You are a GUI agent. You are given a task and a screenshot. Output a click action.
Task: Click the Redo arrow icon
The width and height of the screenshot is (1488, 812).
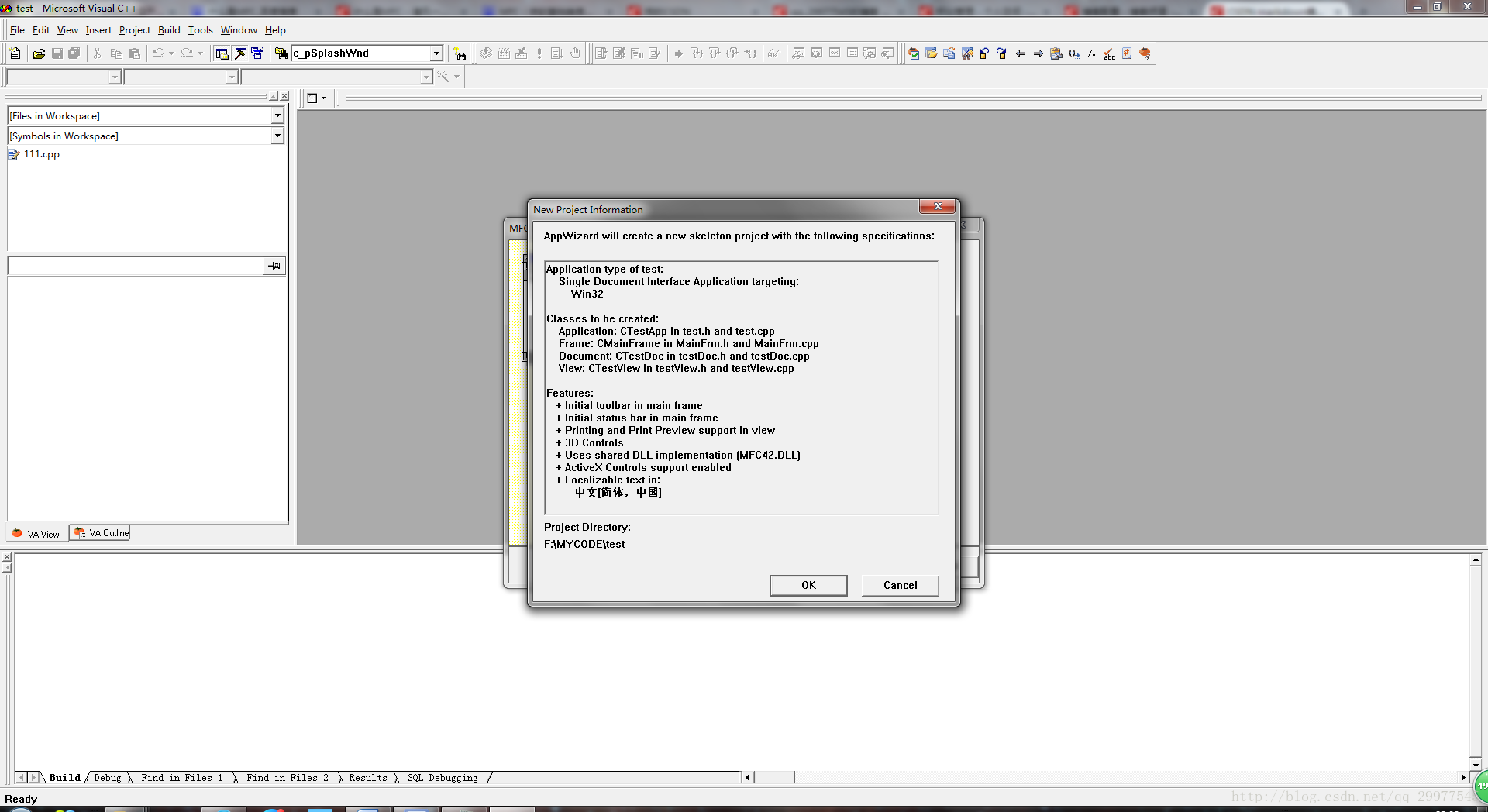click(x=187, y=53)
